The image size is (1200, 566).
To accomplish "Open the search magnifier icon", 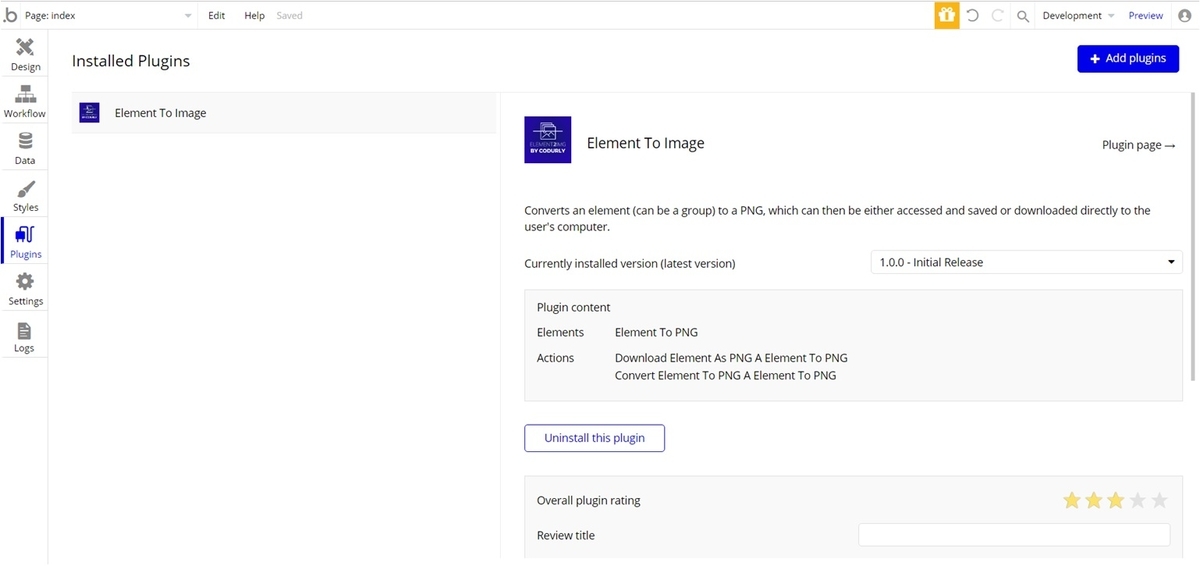I will 1023,16.
